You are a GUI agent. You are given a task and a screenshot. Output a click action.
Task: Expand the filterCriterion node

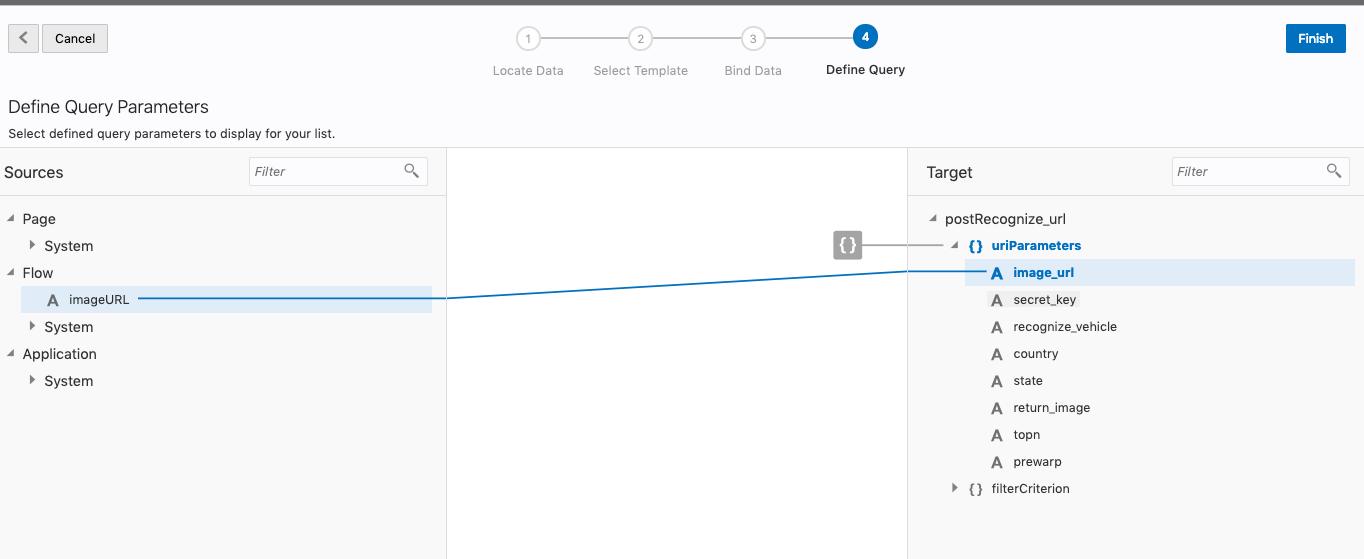(x=955, y=488)
